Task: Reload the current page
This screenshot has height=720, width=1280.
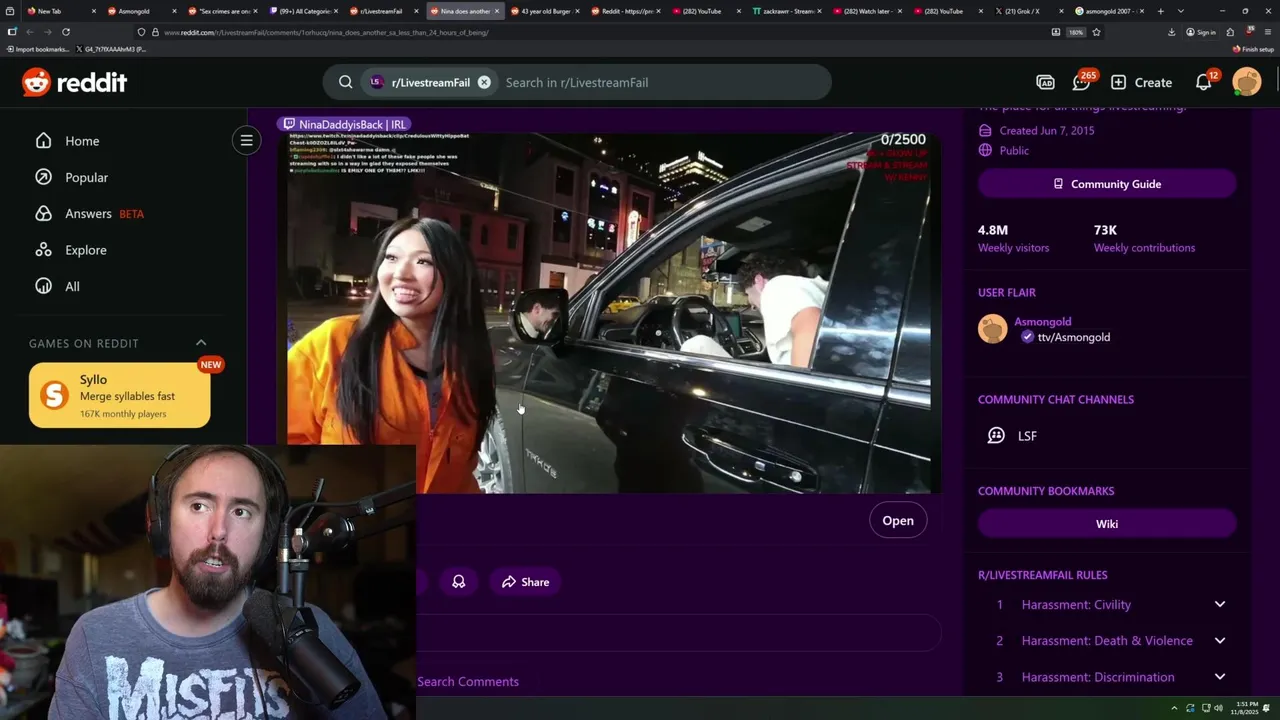Action: (x=68, y=32)
